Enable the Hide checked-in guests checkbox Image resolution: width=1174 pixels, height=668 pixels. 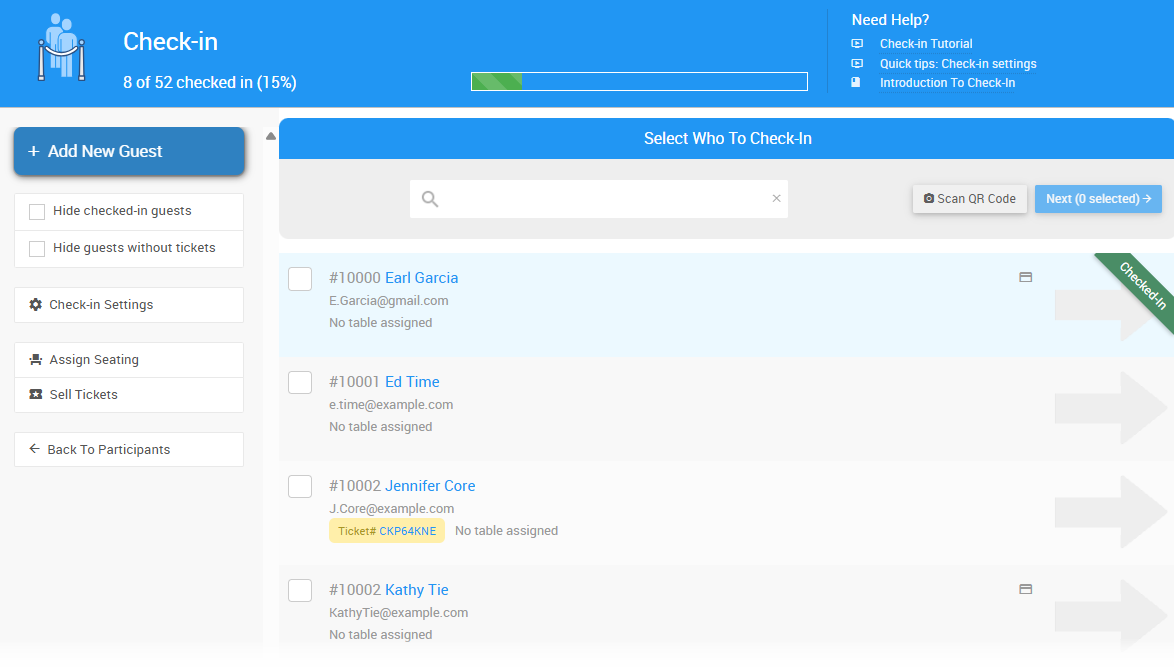pos(37,211)
